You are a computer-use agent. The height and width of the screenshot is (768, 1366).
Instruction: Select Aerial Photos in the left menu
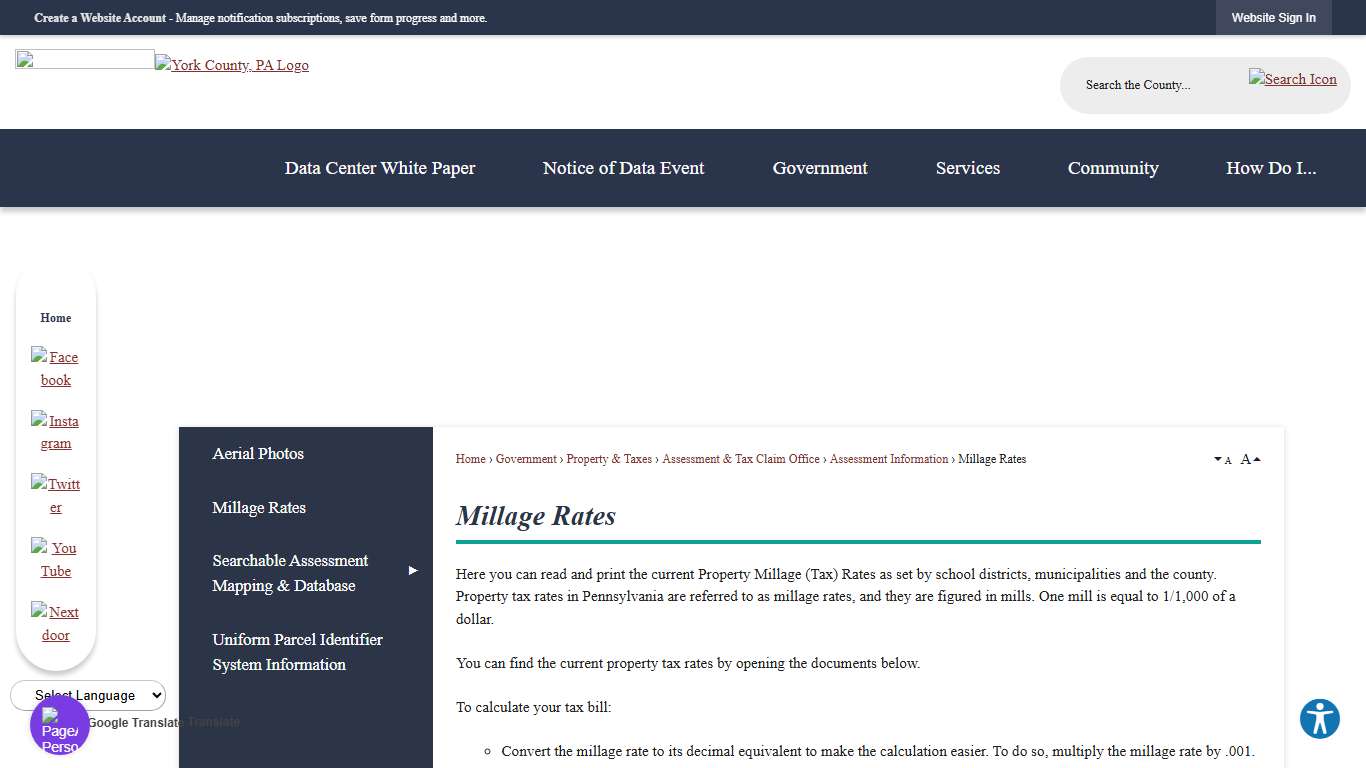tap(258, 453)
